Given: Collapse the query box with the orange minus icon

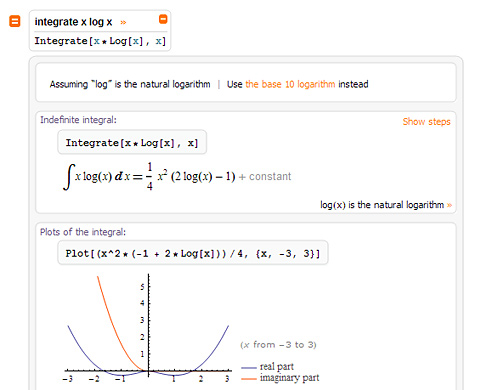Looking at the screenshot, I should coord(163,19).
